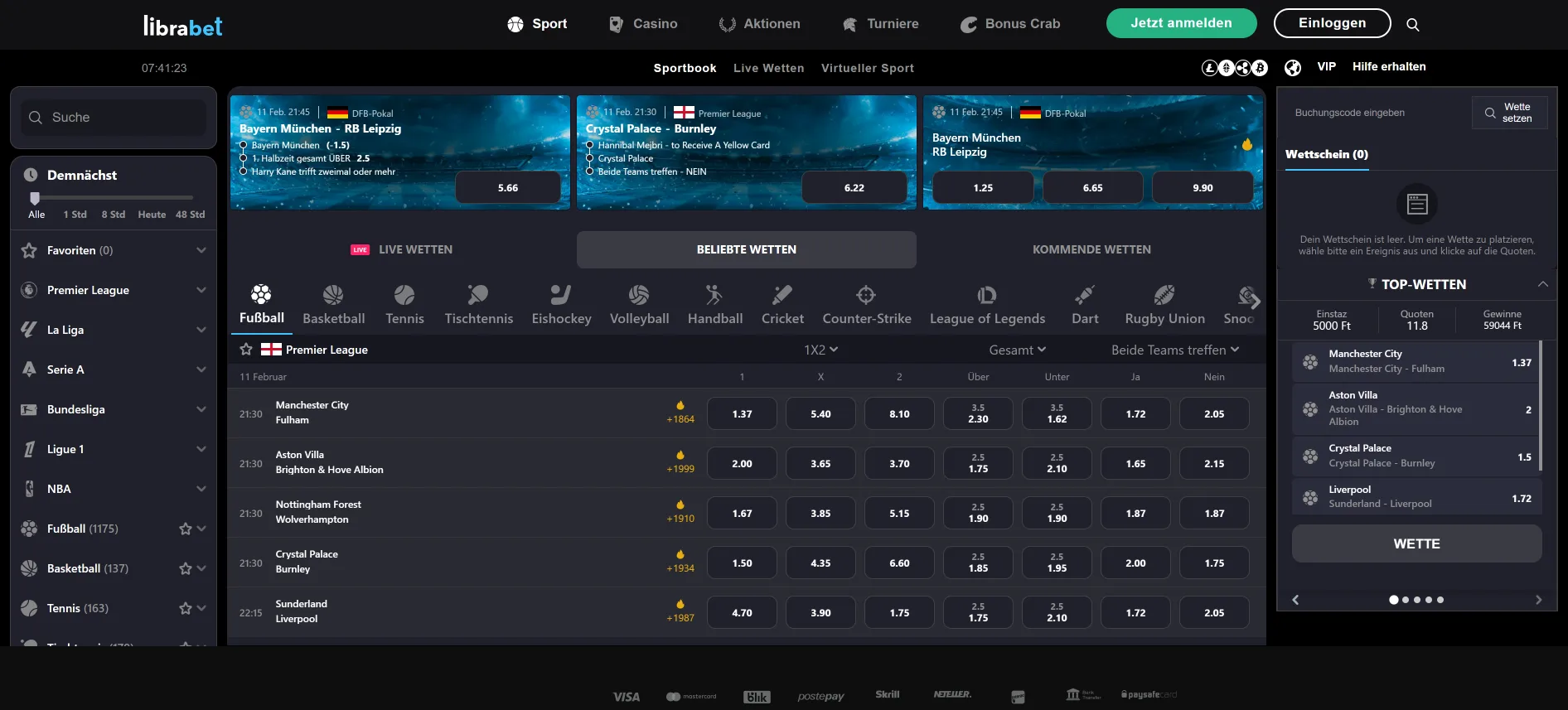Open the Sport menu

pos(537,24)
